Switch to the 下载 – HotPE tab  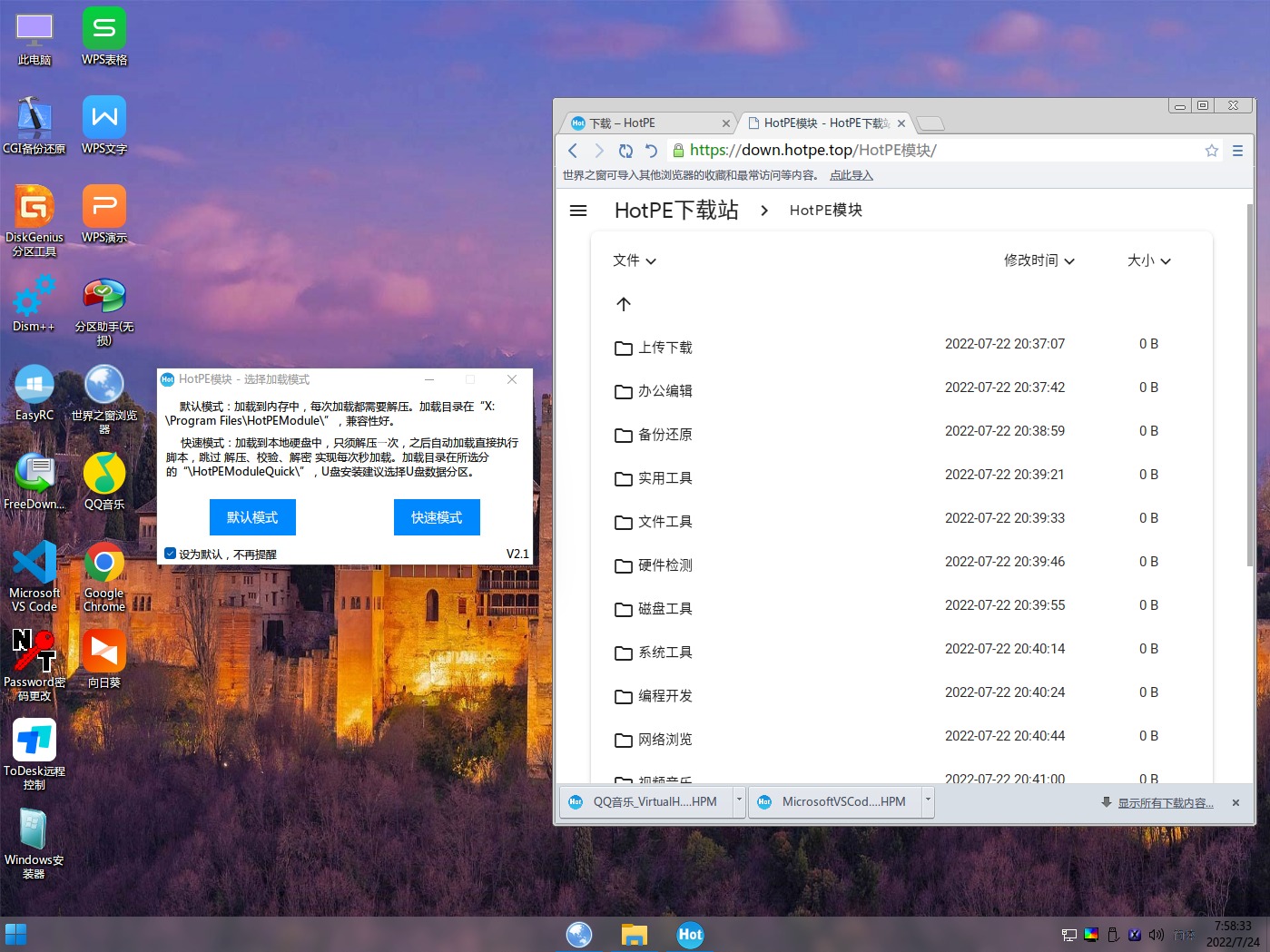tap(649, 123)
